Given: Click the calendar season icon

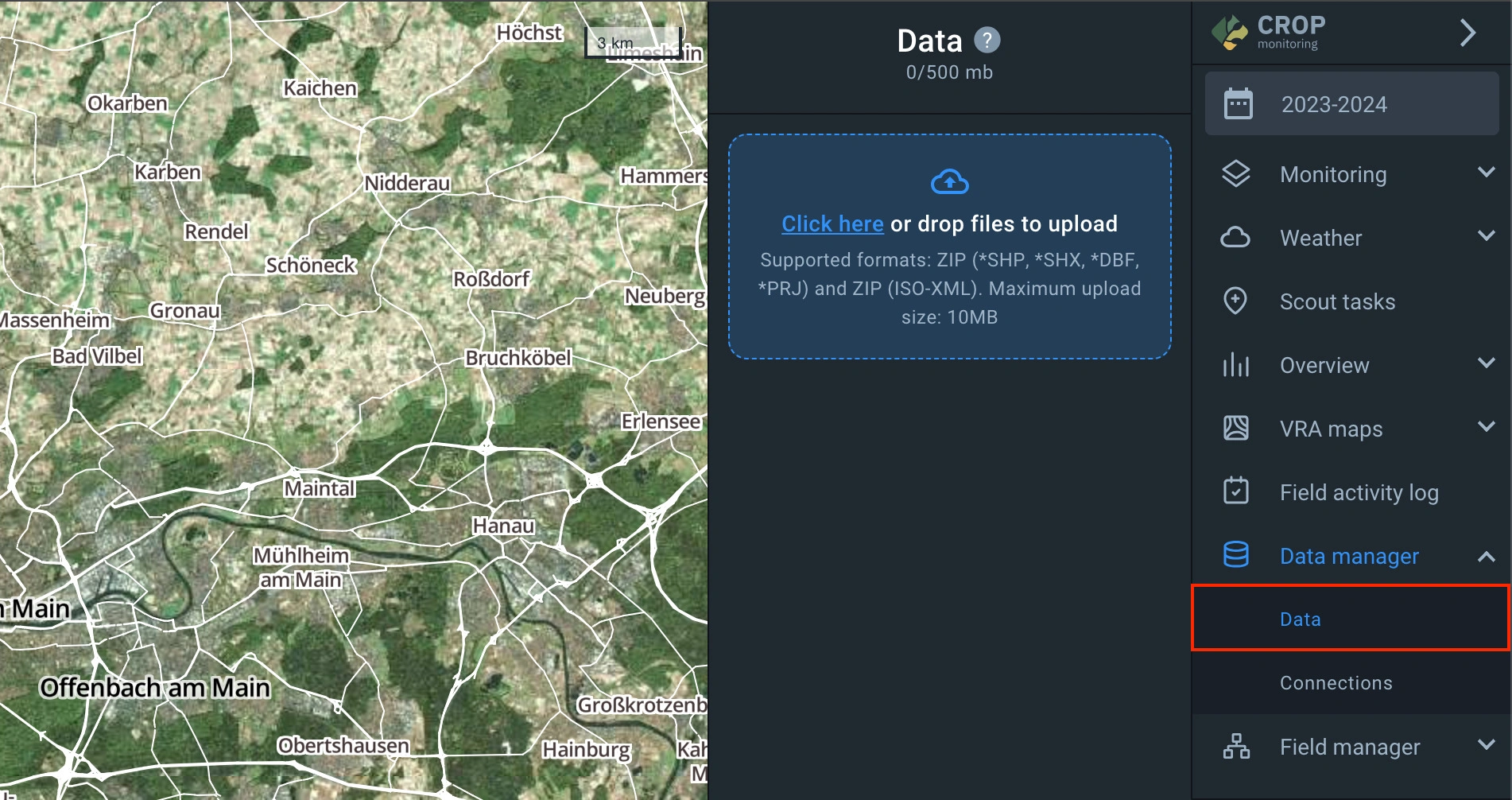Looking at the screenshot, I should (x=1238, y=104).
